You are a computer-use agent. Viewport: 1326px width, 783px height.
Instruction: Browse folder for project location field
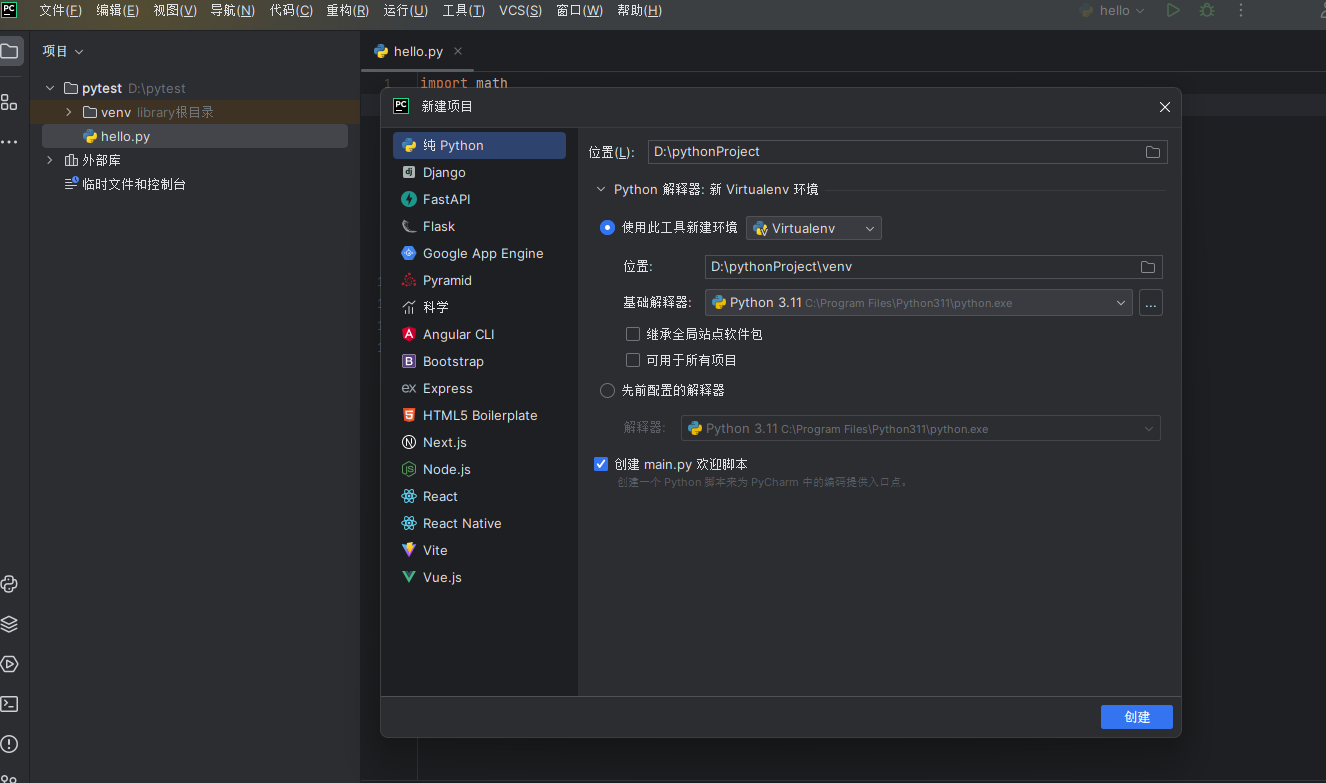pos(1153,152)
